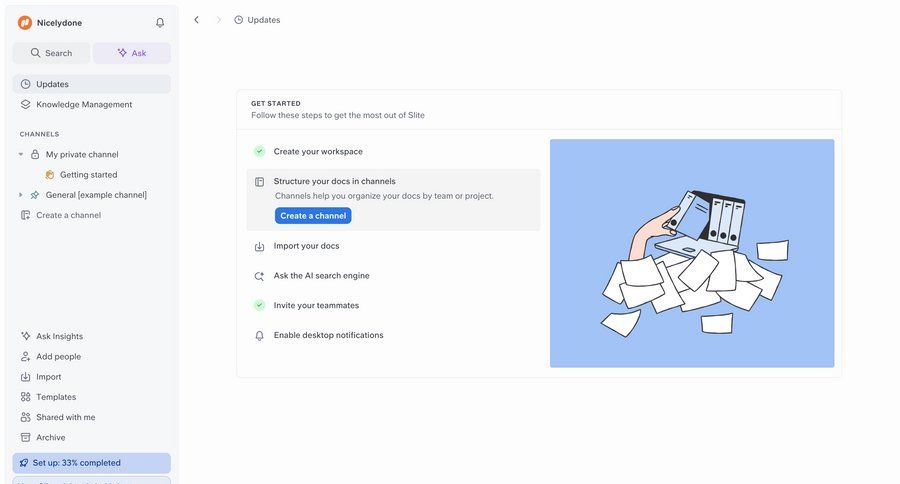Select Knowledge Management in the sidebar

tap(84, 104)
